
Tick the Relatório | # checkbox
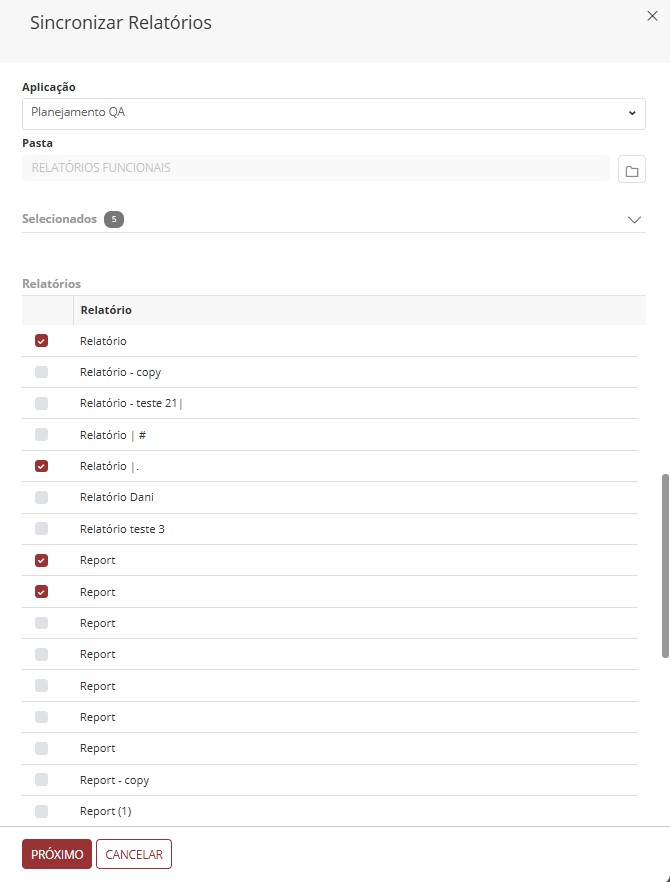tap(41, 435)
